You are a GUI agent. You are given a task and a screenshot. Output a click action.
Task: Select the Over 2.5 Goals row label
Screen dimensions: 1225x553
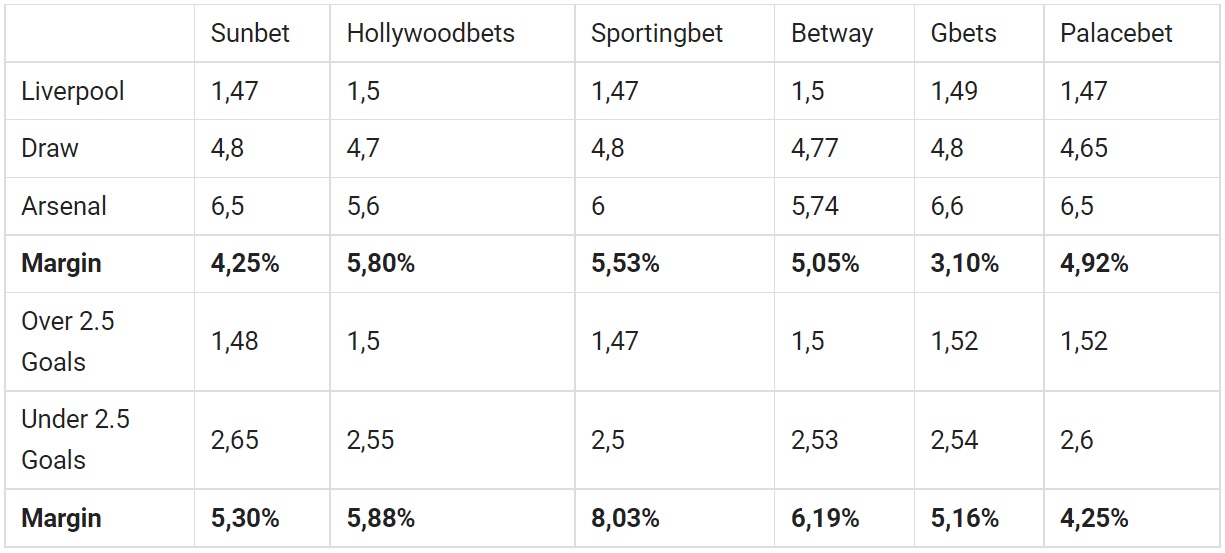click(68, 341)
